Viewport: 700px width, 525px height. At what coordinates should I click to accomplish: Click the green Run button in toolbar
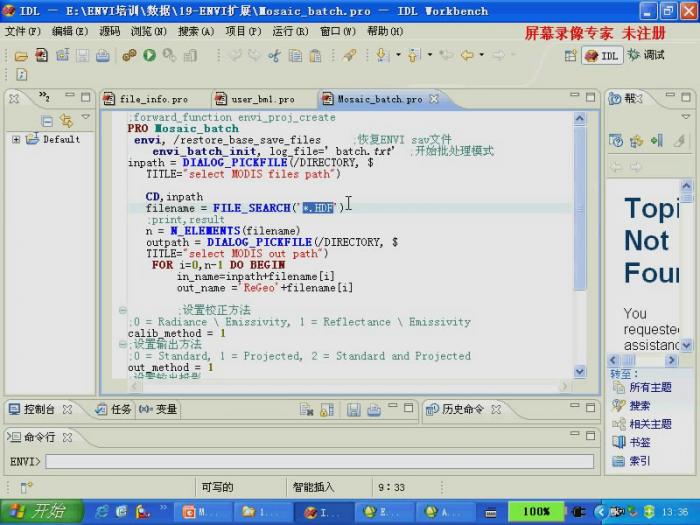(149, 56)
